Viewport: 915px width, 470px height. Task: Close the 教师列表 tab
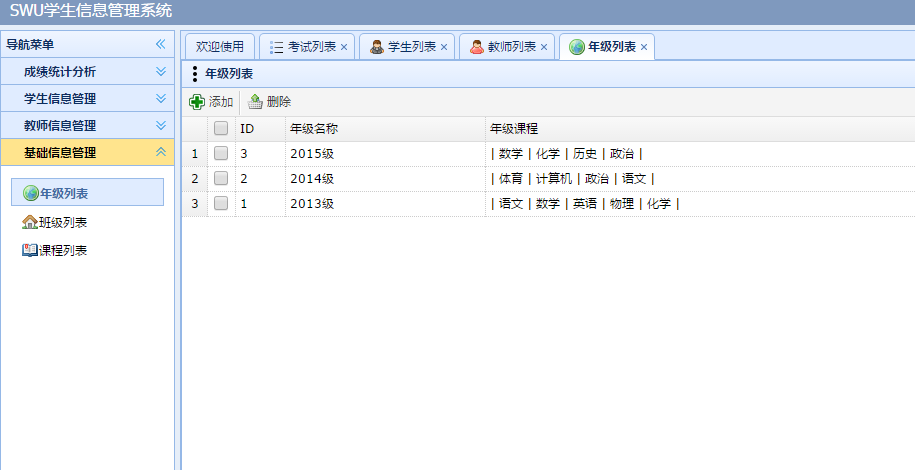click(544, 47)
